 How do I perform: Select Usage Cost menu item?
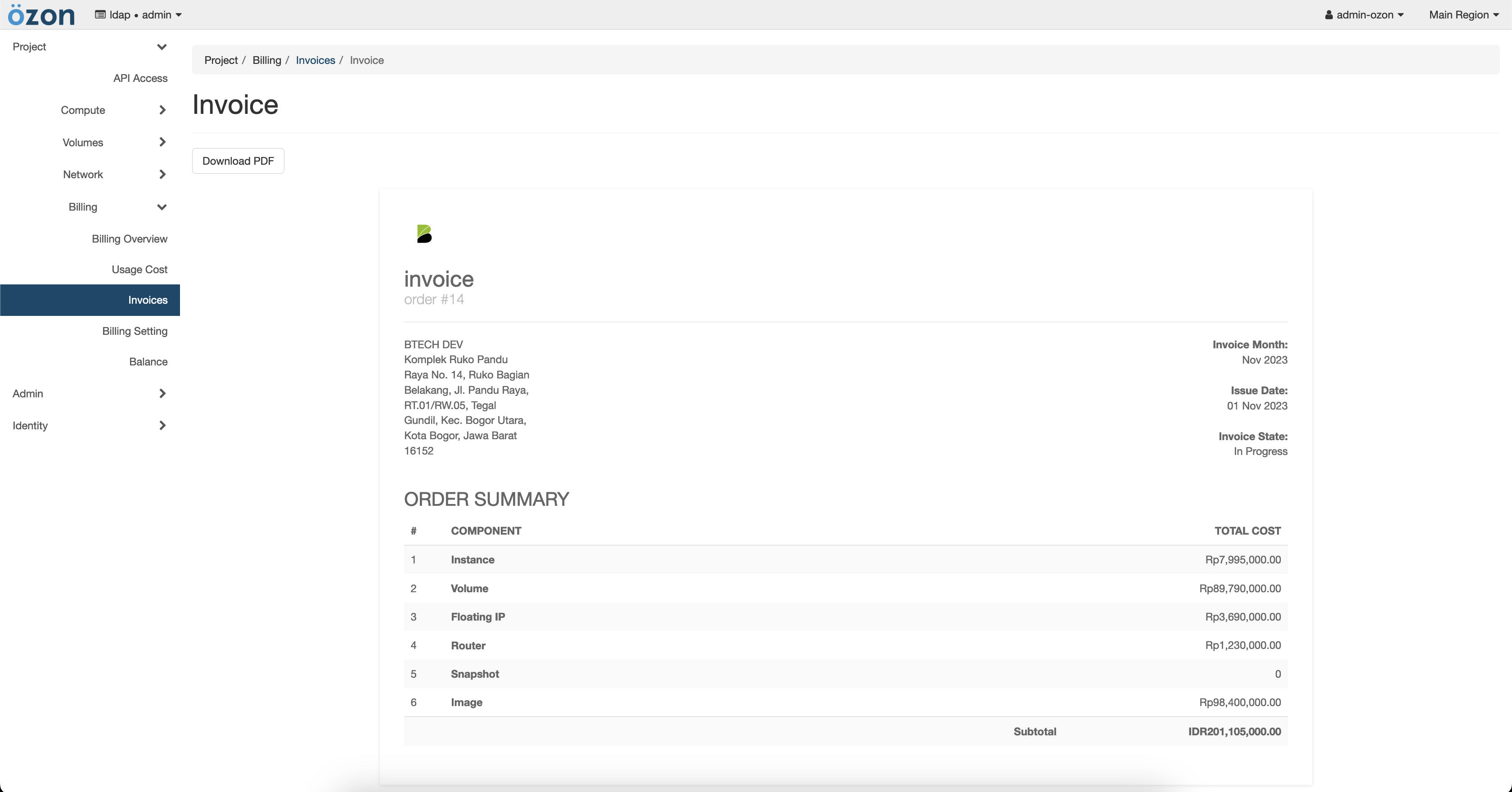[139, 269]
